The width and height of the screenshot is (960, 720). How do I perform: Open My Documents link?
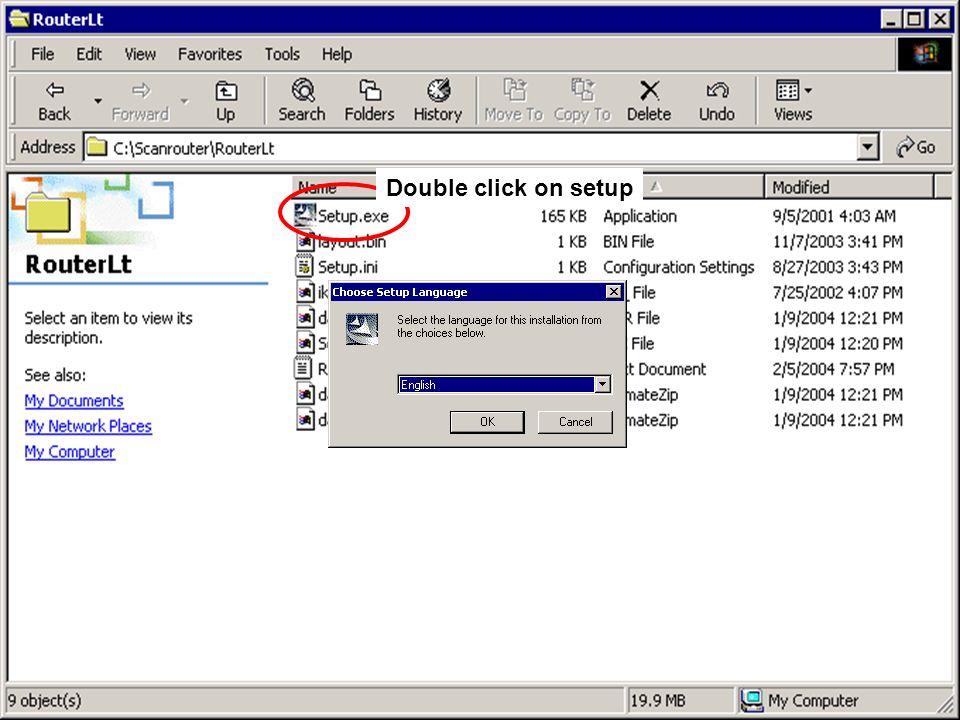74,400
